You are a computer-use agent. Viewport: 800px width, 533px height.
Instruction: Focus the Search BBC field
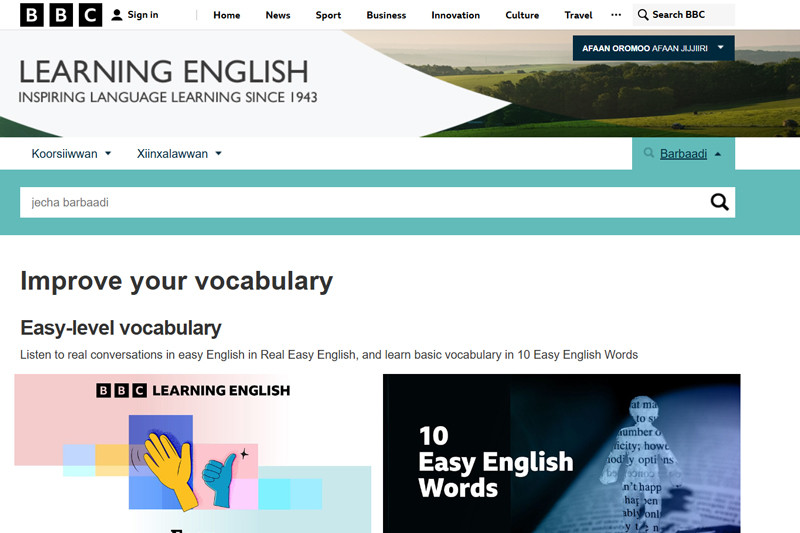tap(684, 15)
